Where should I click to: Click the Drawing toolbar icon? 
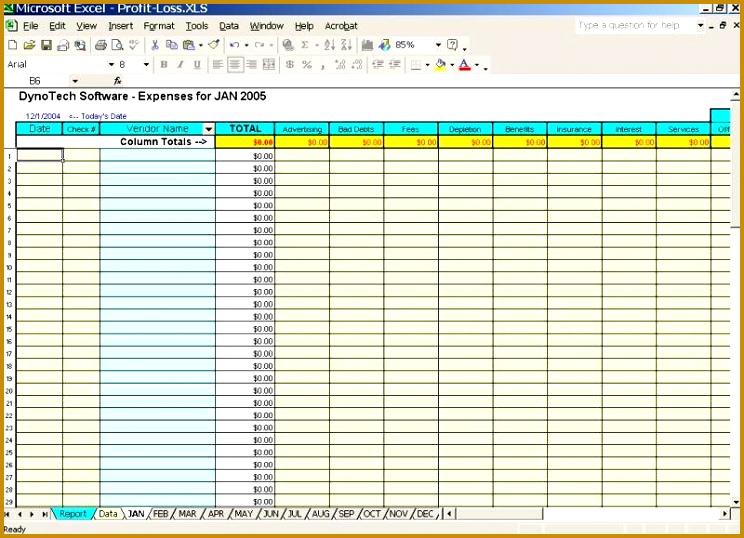(x=384, y=45)
